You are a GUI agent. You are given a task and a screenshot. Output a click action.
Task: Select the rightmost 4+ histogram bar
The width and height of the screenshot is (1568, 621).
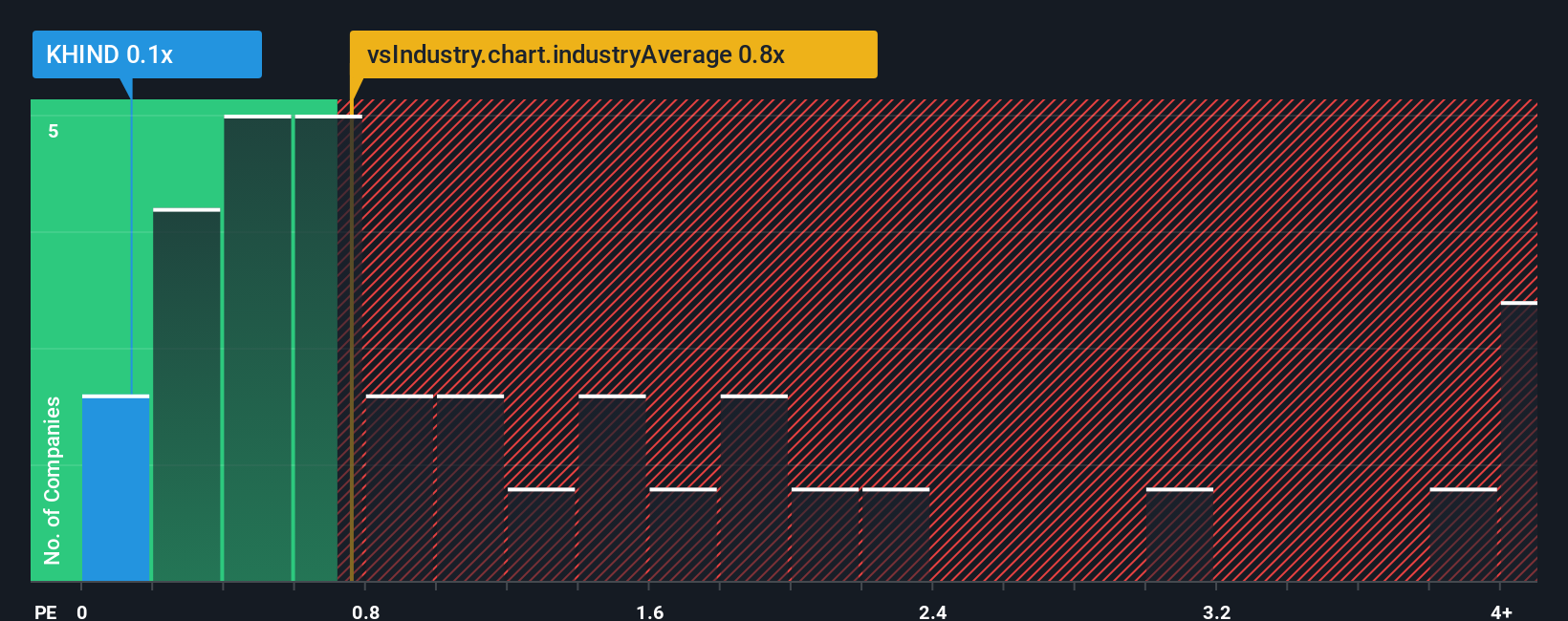click(1519, 441)
